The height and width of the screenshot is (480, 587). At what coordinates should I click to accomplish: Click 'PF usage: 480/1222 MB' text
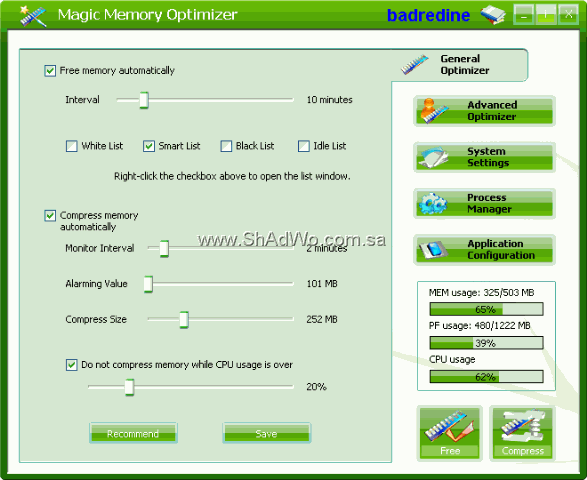click(480, 326)
